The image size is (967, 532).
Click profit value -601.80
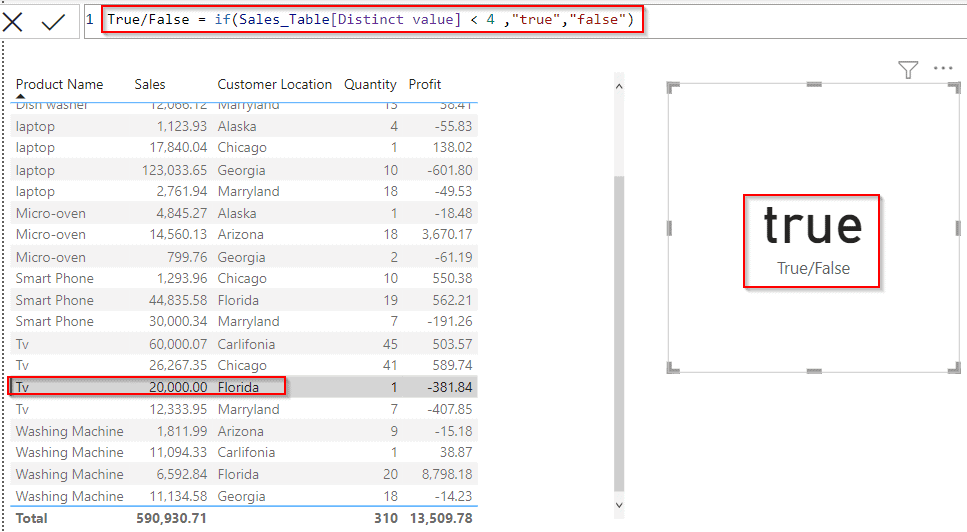pyautogui.click(x=450, y=170)
